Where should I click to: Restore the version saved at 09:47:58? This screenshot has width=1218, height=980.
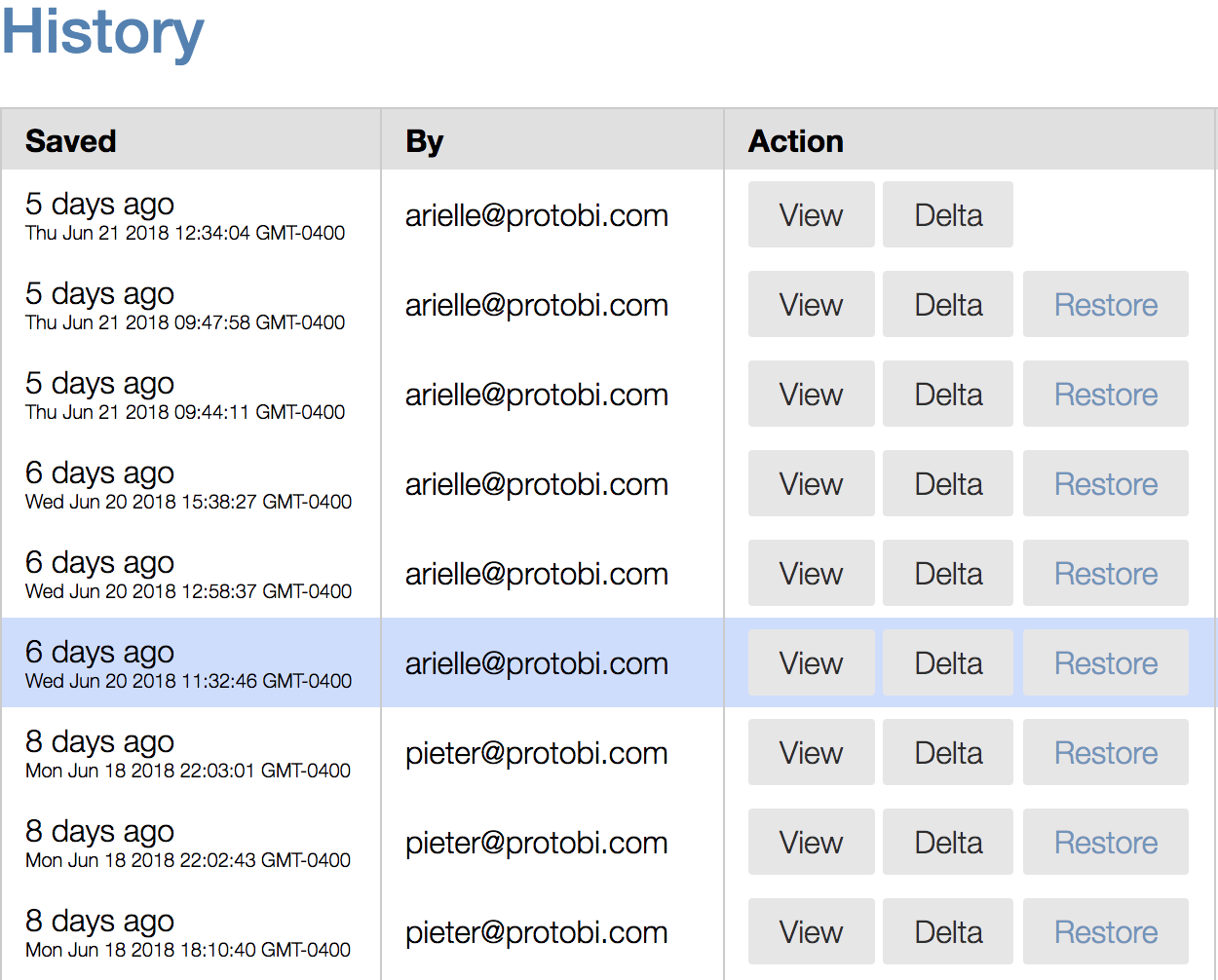(1106, 304)
